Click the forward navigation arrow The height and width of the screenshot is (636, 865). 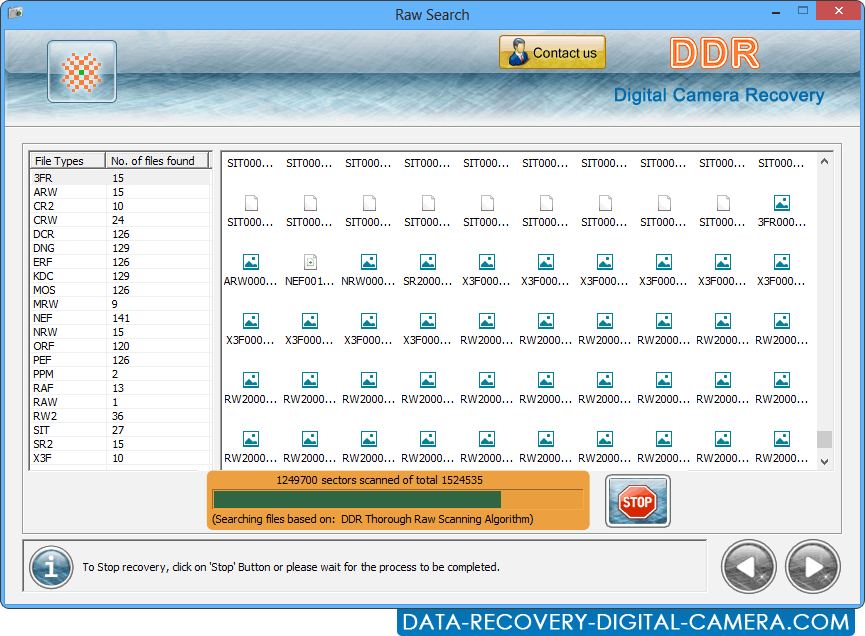tap(812, 566)
